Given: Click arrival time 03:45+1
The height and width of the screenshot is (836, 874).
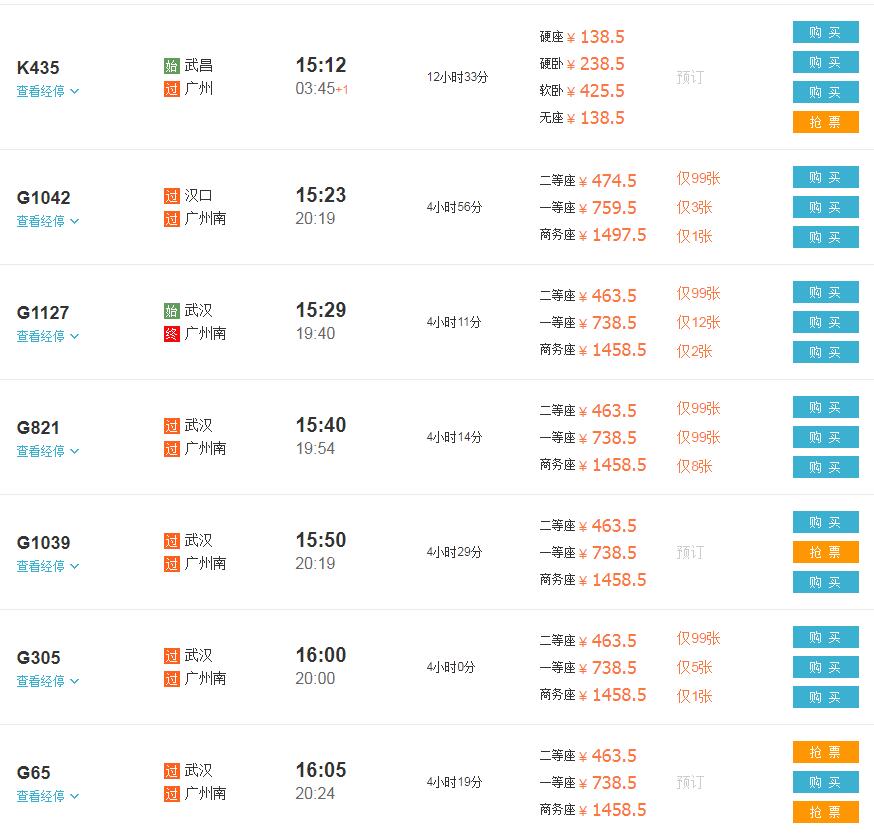Looking at the screenshot, I should tap(322, 89).
